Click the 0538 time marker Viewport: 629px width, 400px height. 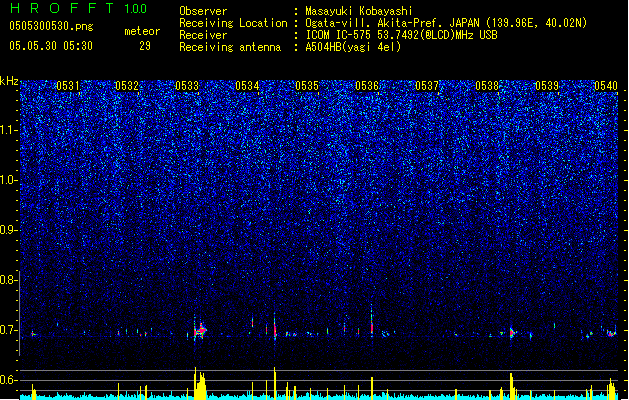pos(487,86)
